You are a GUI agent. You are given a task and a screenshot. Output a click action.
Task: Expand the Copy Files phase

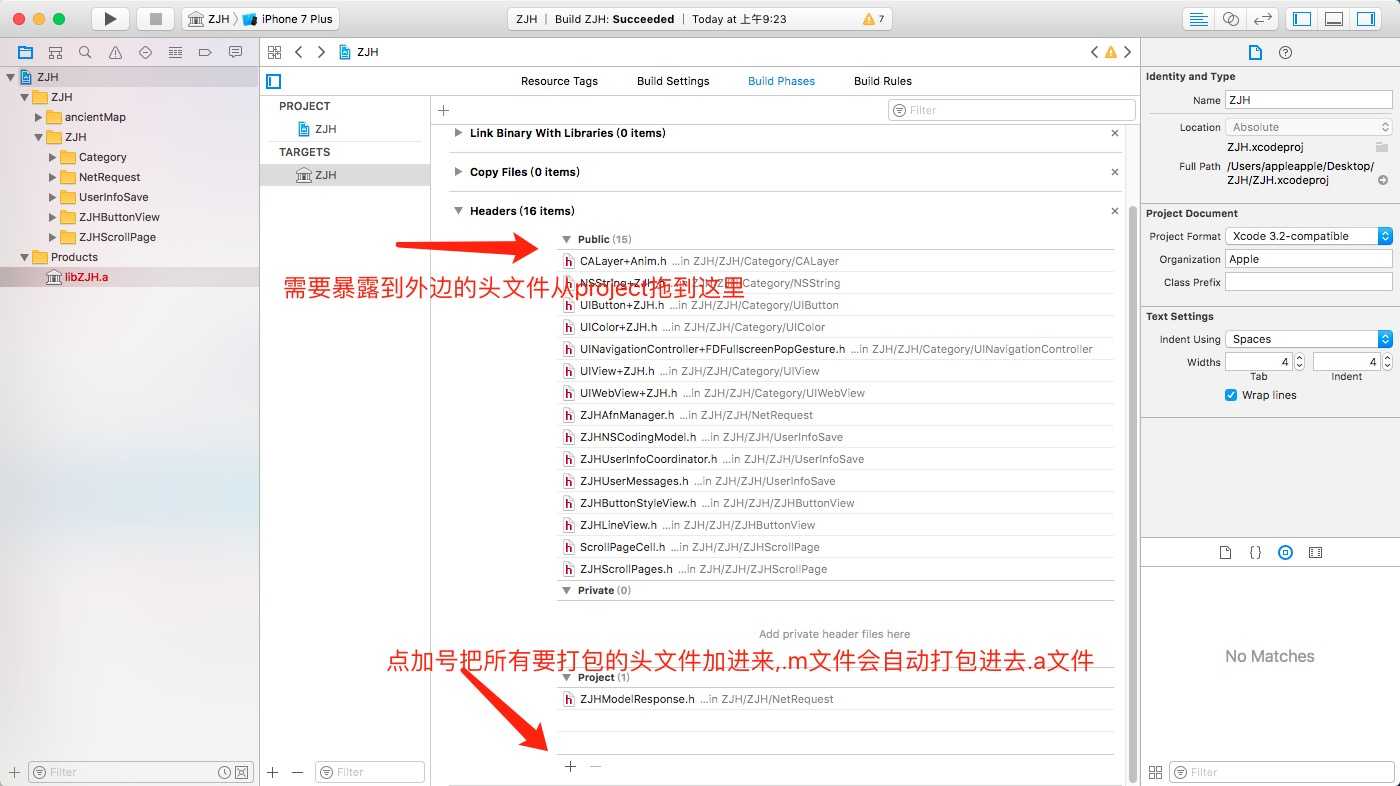click(459, 172)
